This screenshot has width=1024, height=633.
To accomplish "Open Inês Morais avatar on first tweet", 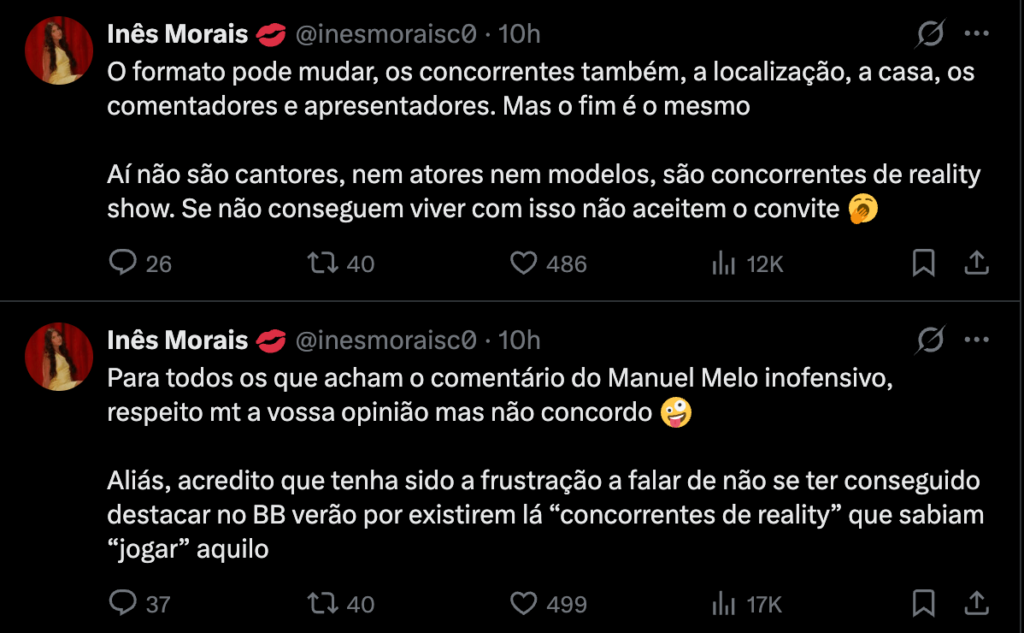I will tap(59, 51).
